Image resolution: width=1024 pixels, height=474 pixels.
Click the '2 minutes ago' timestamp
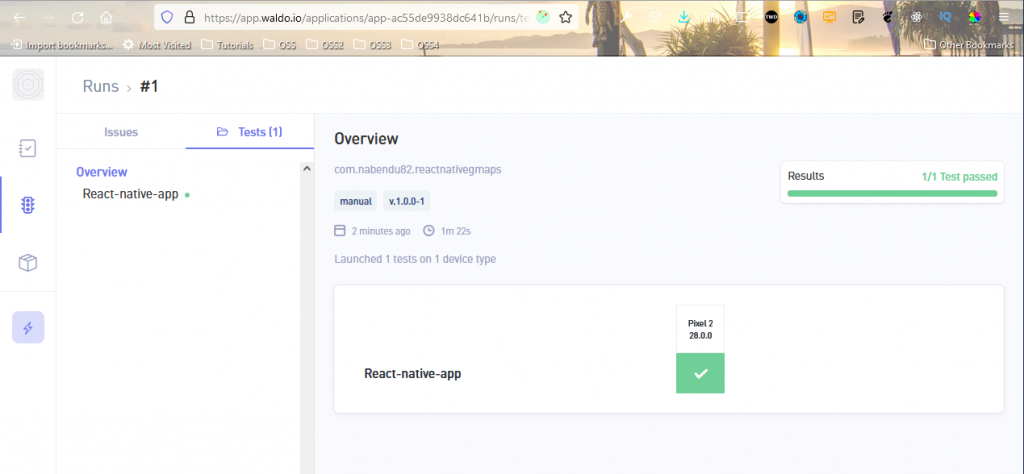click(x=381, y=231)
